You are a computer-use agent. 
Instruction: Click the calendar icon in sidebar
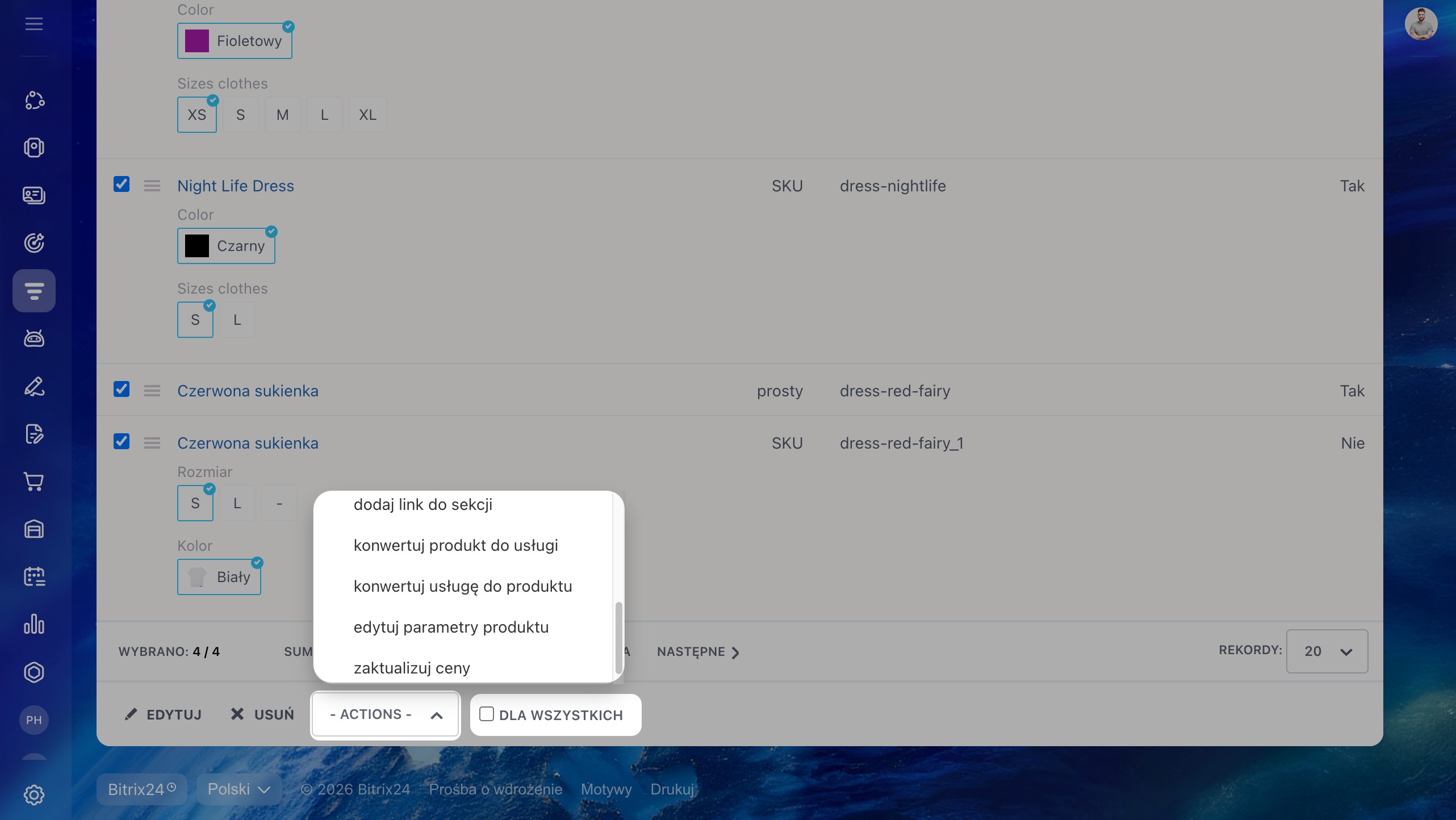[34, 576]
